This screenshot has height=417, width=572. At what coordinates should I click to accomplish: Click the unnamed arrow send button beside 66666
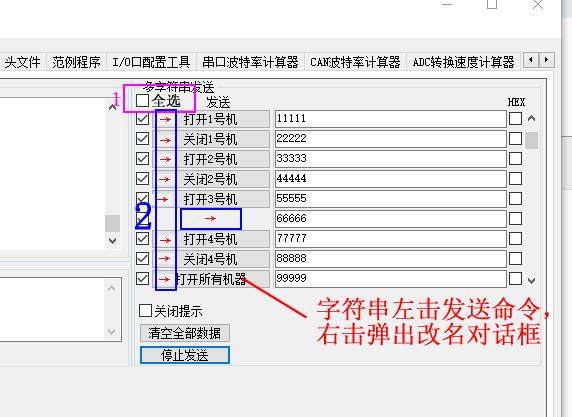point(211,219)
